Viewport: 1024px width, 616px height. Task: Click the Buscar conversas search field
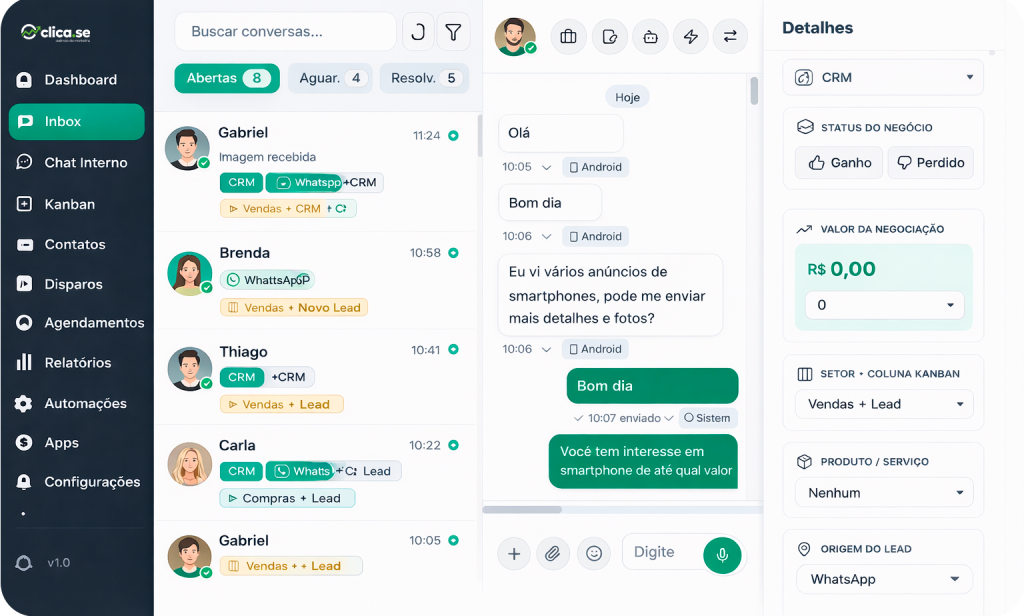tap(285, 32)
